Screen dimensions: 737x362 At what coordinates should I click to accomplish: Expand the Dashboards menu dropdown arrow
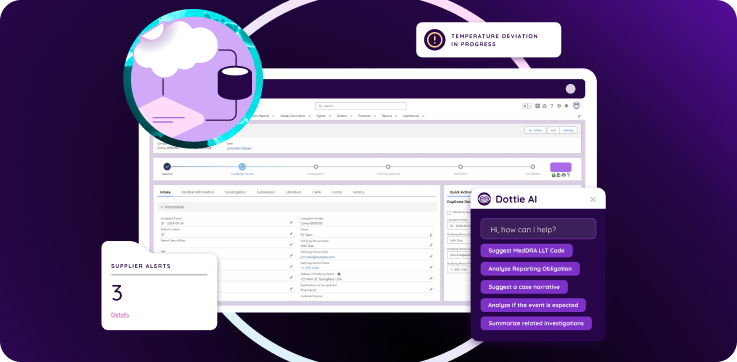click(x=423, y=116)
